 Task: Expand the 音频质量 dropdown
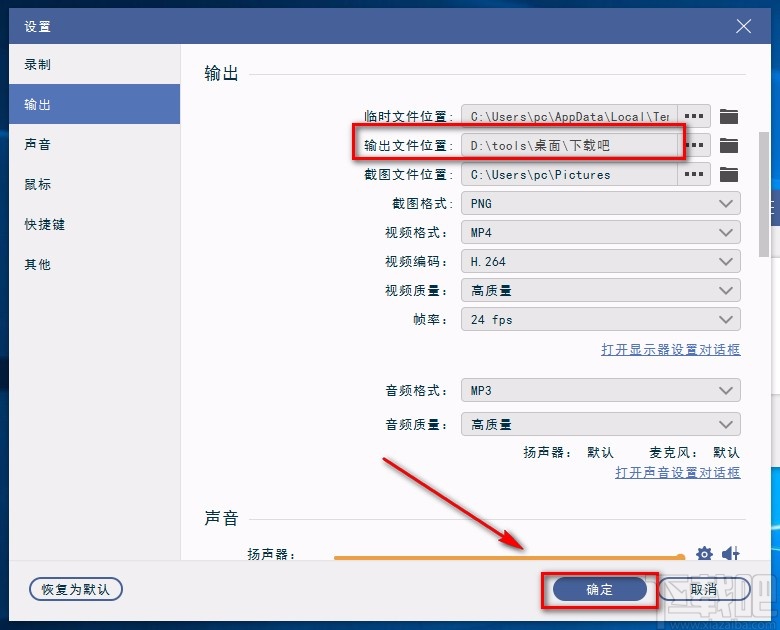pyautogui.click(x=600, y=424)
